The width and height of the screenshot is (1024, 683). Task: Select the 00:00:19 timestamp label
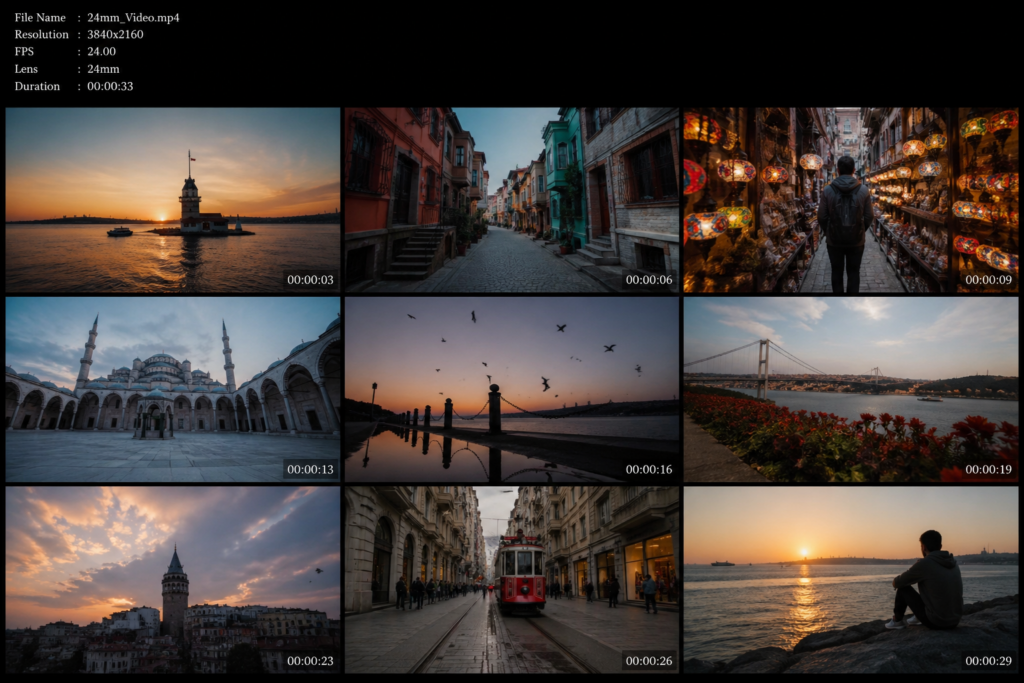(988, 470)
